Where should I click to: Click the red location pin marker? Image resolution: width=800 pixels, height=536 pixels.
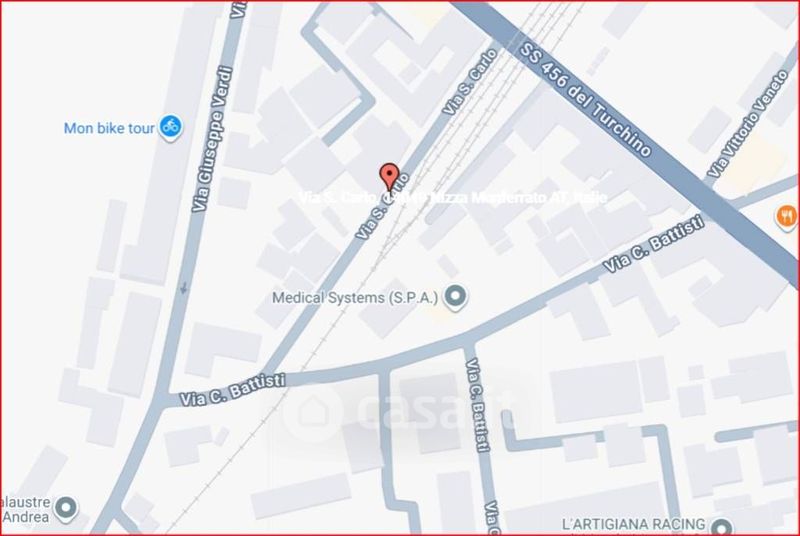click(390, 177)
